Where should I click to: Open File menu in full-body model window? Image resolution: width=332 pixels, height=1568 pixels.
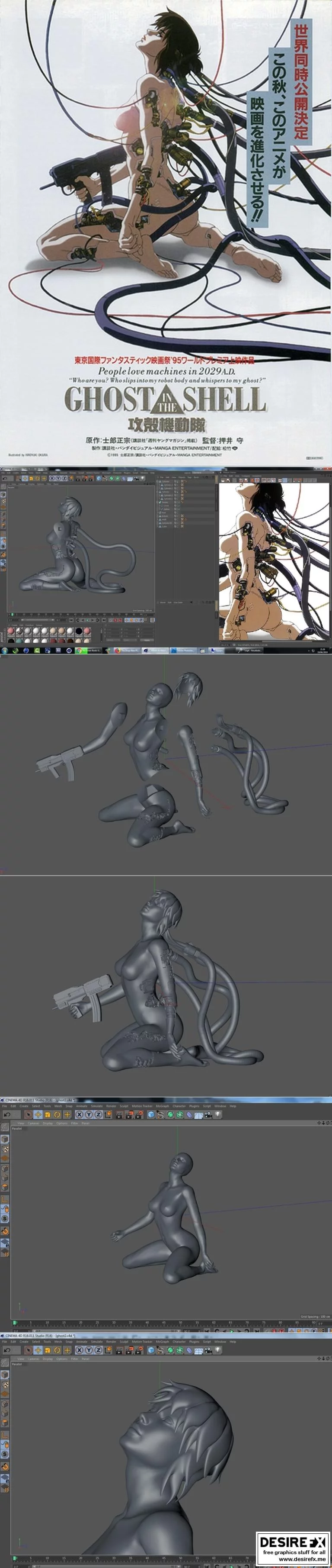(4, 1106)
